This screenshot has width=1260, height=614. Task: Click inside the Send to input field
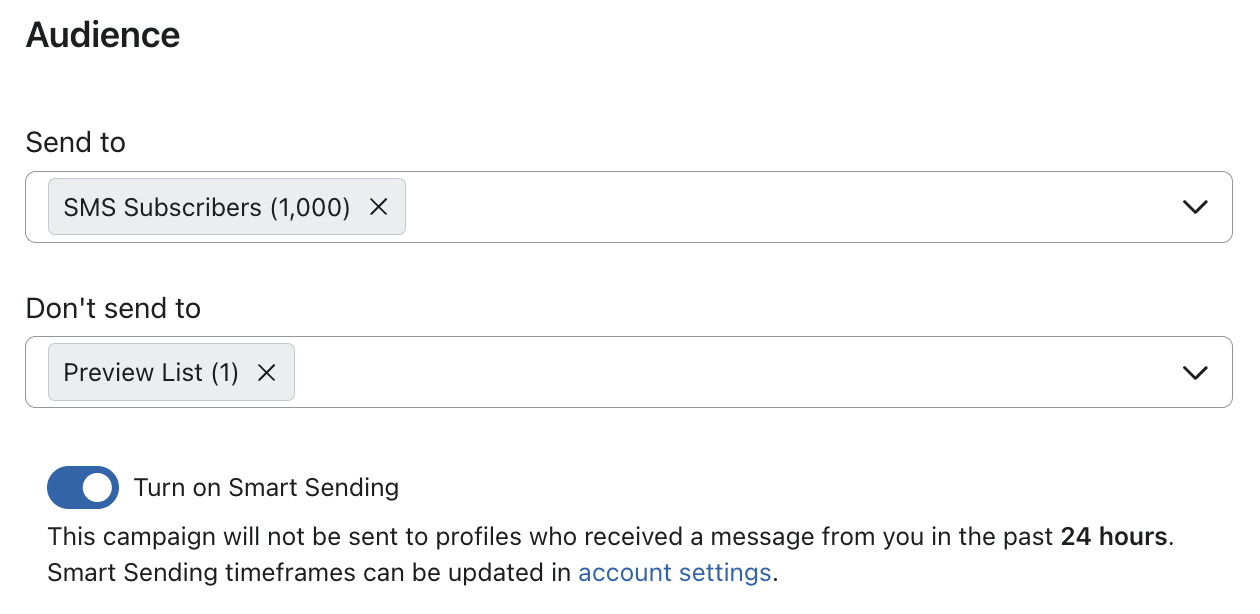click(x=700, y=207)
